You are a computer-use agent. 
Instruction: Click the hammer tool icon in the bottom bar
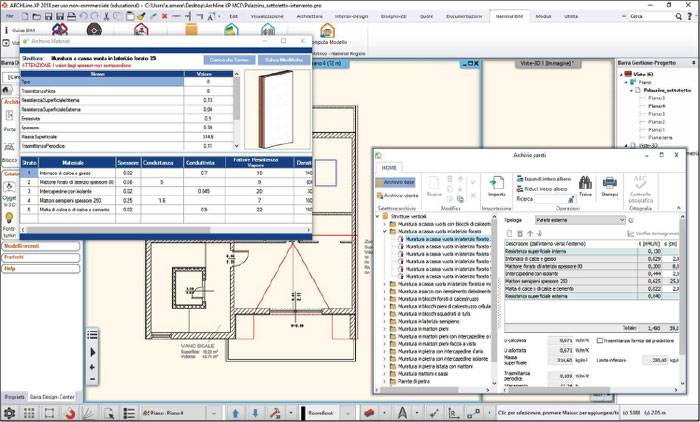275,413
